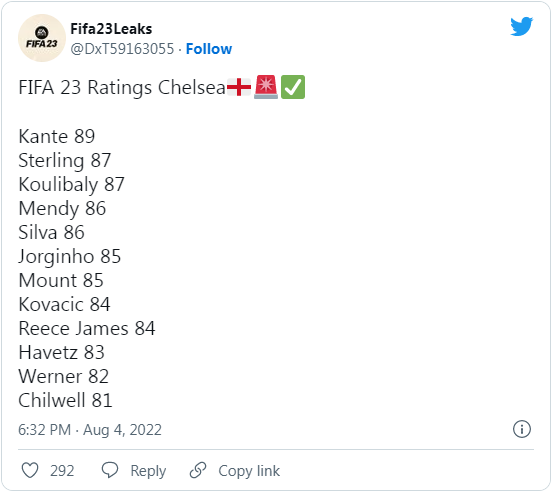The image size is (552, 492).
Task: Click the Kante 89 rating line
Action: tap(57, 136)
